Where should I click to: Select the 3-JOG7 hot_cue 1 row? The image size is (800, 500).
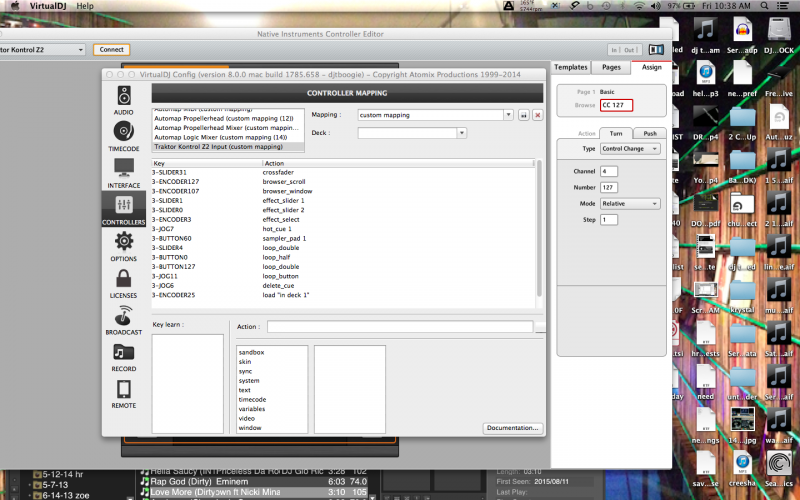(343, 229)
